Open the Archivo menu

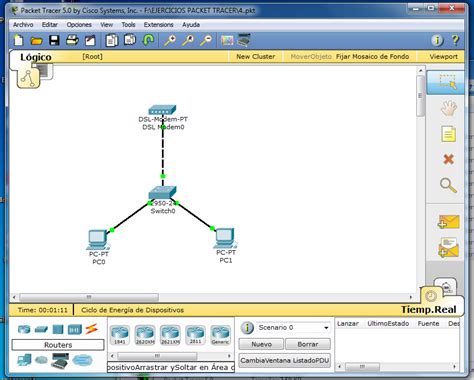(23, 25)
